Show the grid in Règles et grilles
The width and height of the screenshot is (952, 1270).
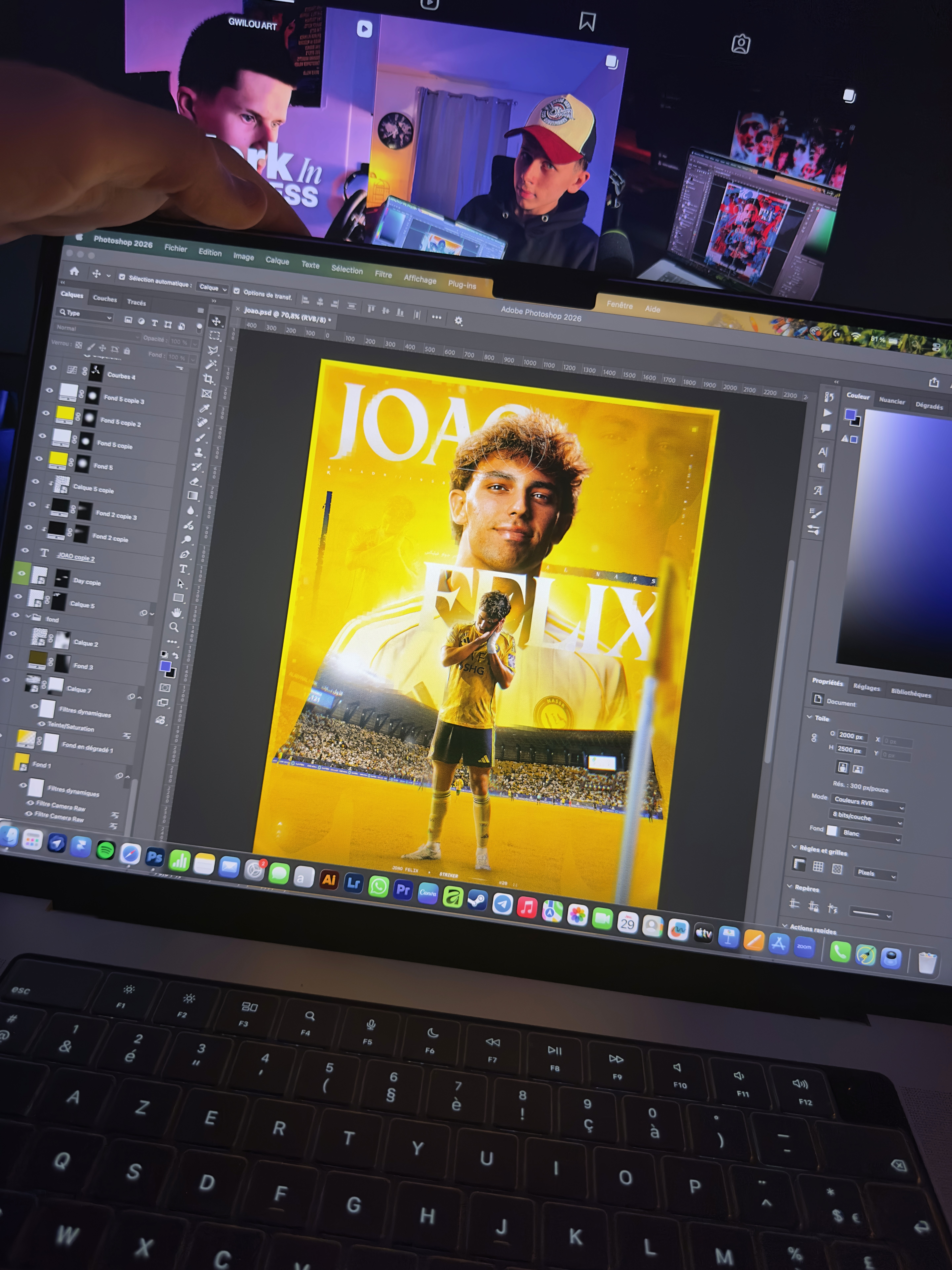point(818,866)
